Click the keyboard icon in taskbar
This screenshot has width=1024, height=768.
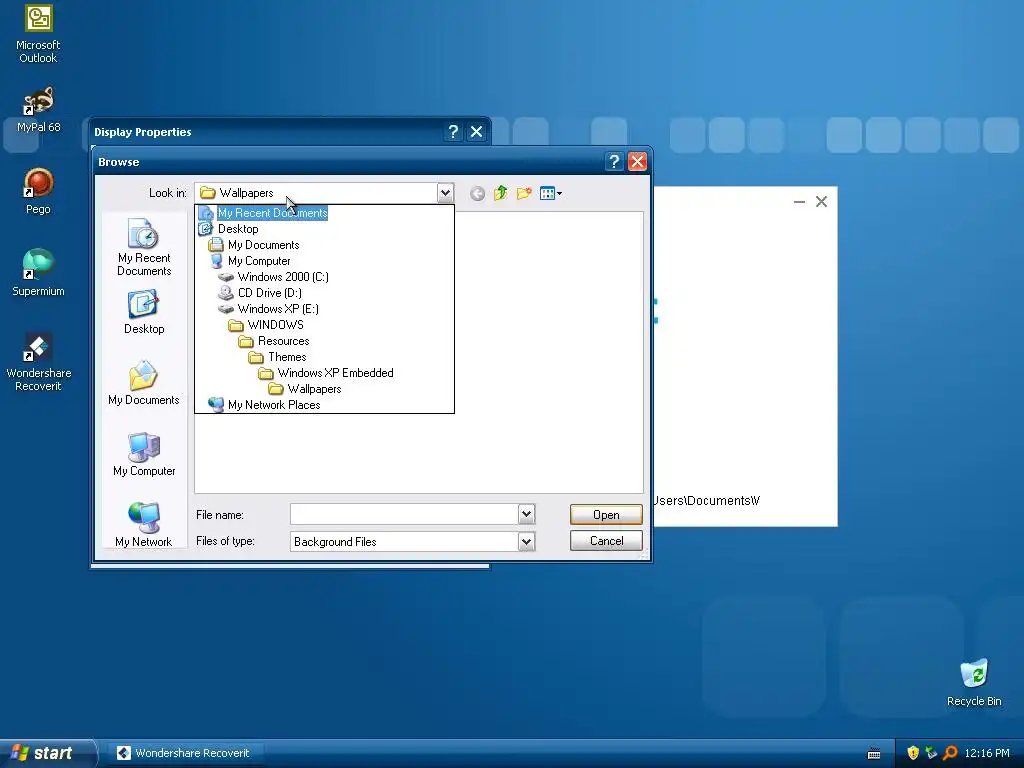[x=874, y=754]
